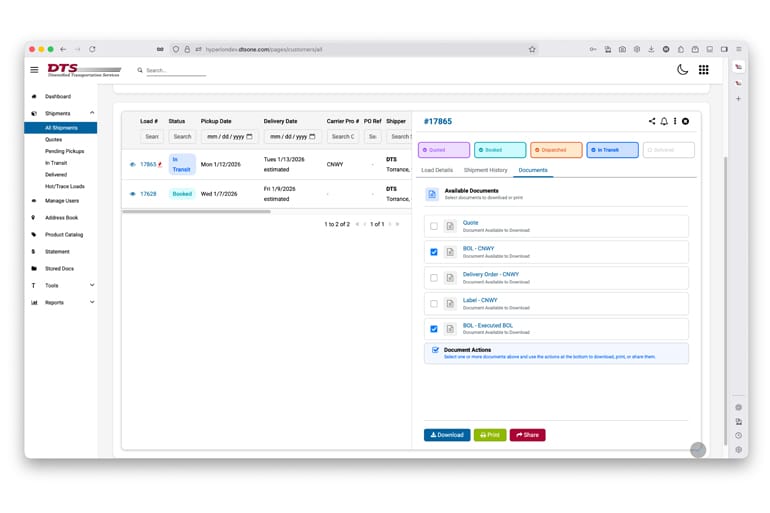
Task: Open load 17628 link
Action: point(148,194)
